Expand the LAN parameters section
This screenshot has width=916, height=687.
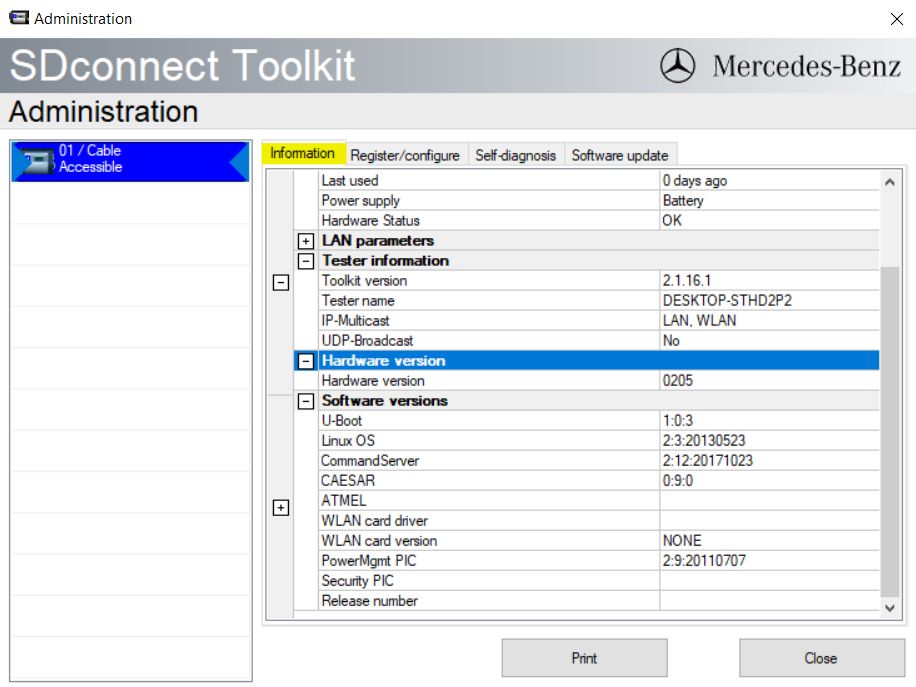(x=306, y=241)
